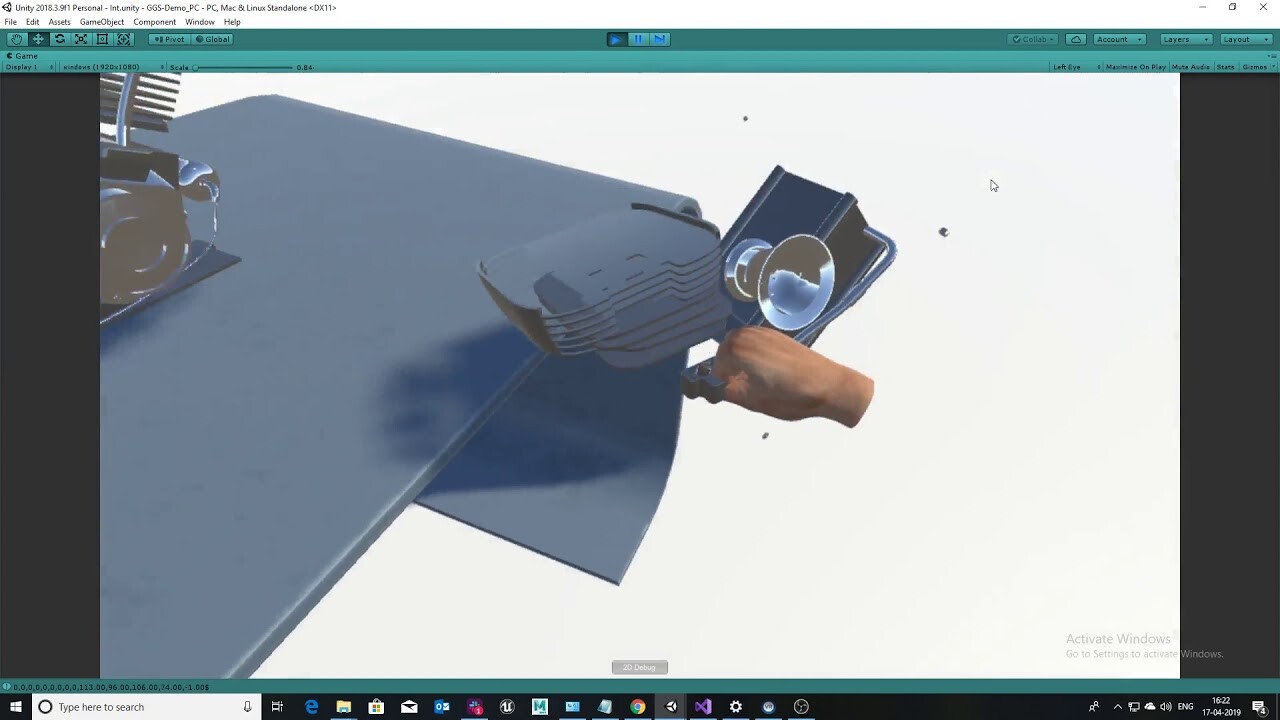Screen dimensions: 1280x720
Task: Toggle Maximize On Play
Action: 1137,66
